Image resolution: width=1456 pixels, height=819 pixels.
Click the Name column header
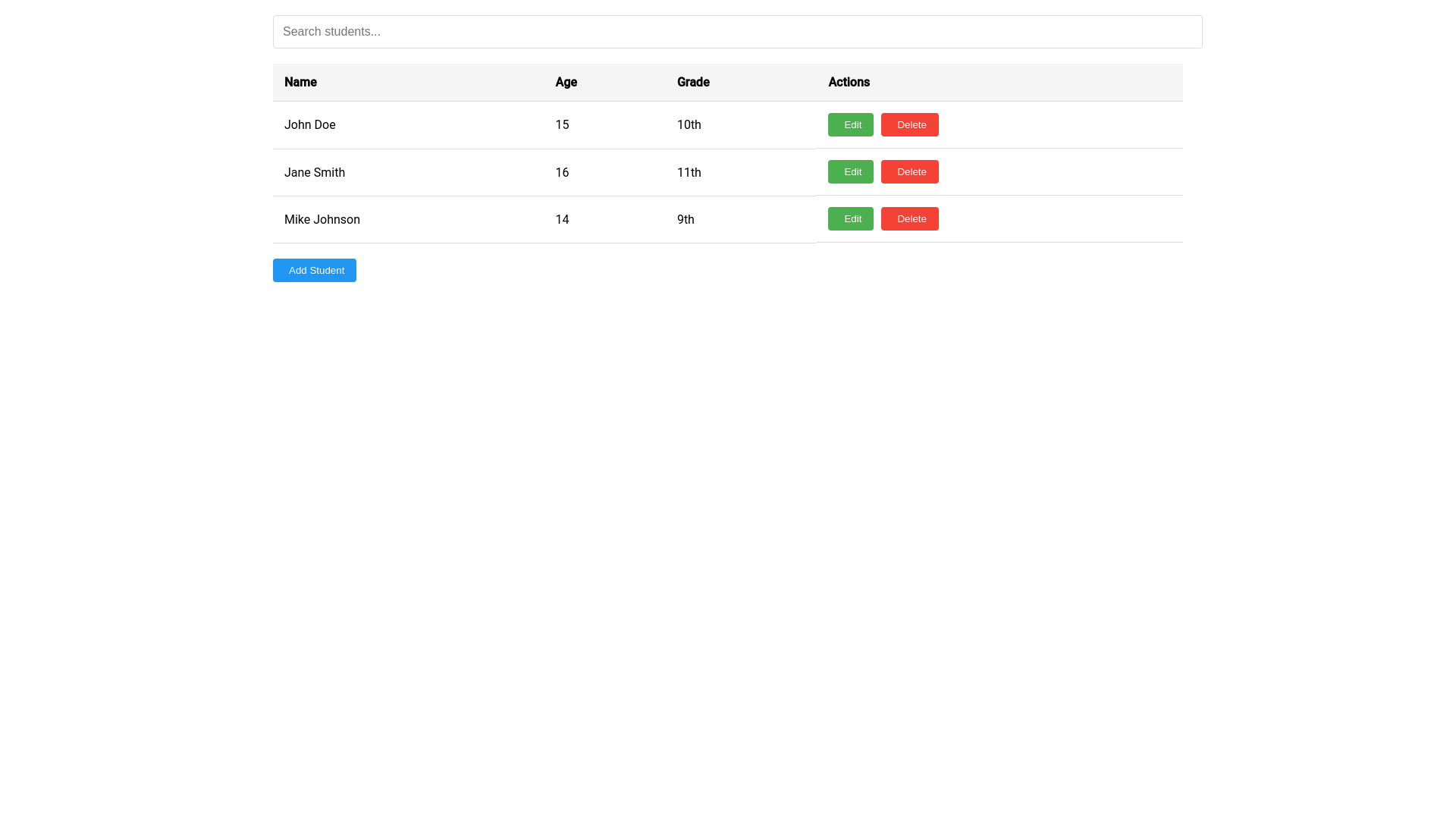(x=300, y=82)
